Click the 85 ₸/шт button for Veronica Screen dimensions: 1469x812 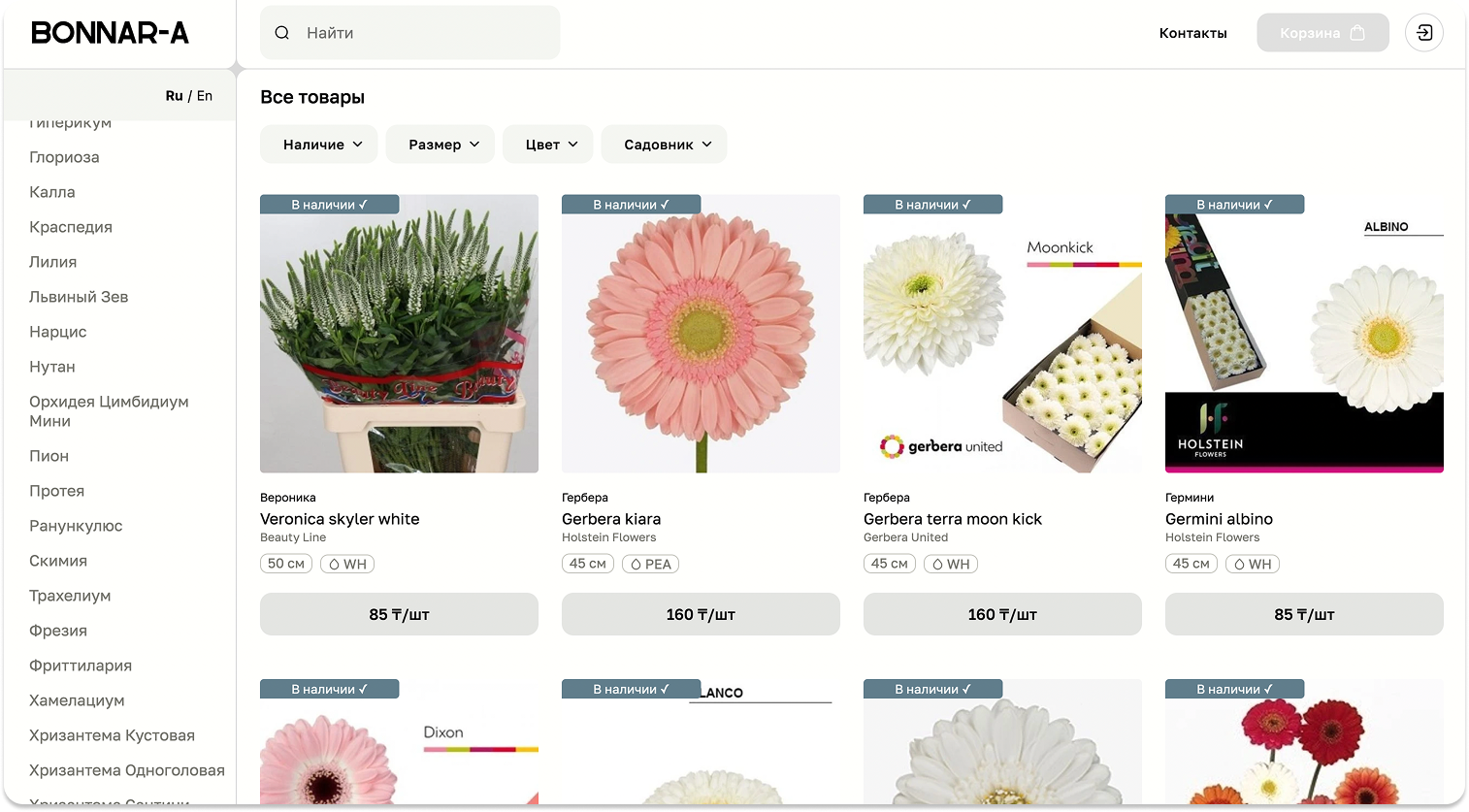click(399, 614)
